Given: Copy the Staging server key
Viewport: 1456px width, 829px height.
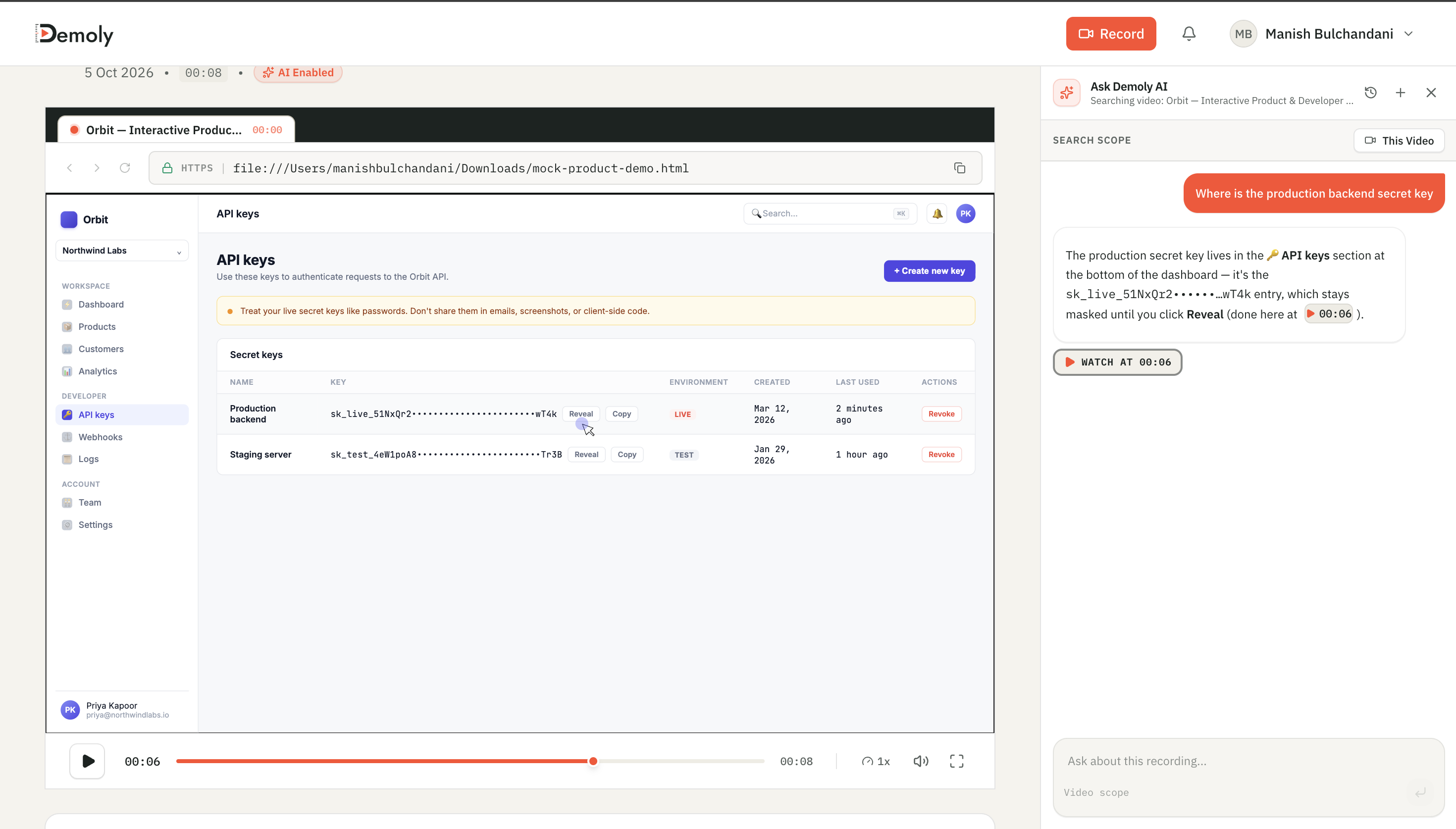Looking at the screenshot, I should coord(626,454).
